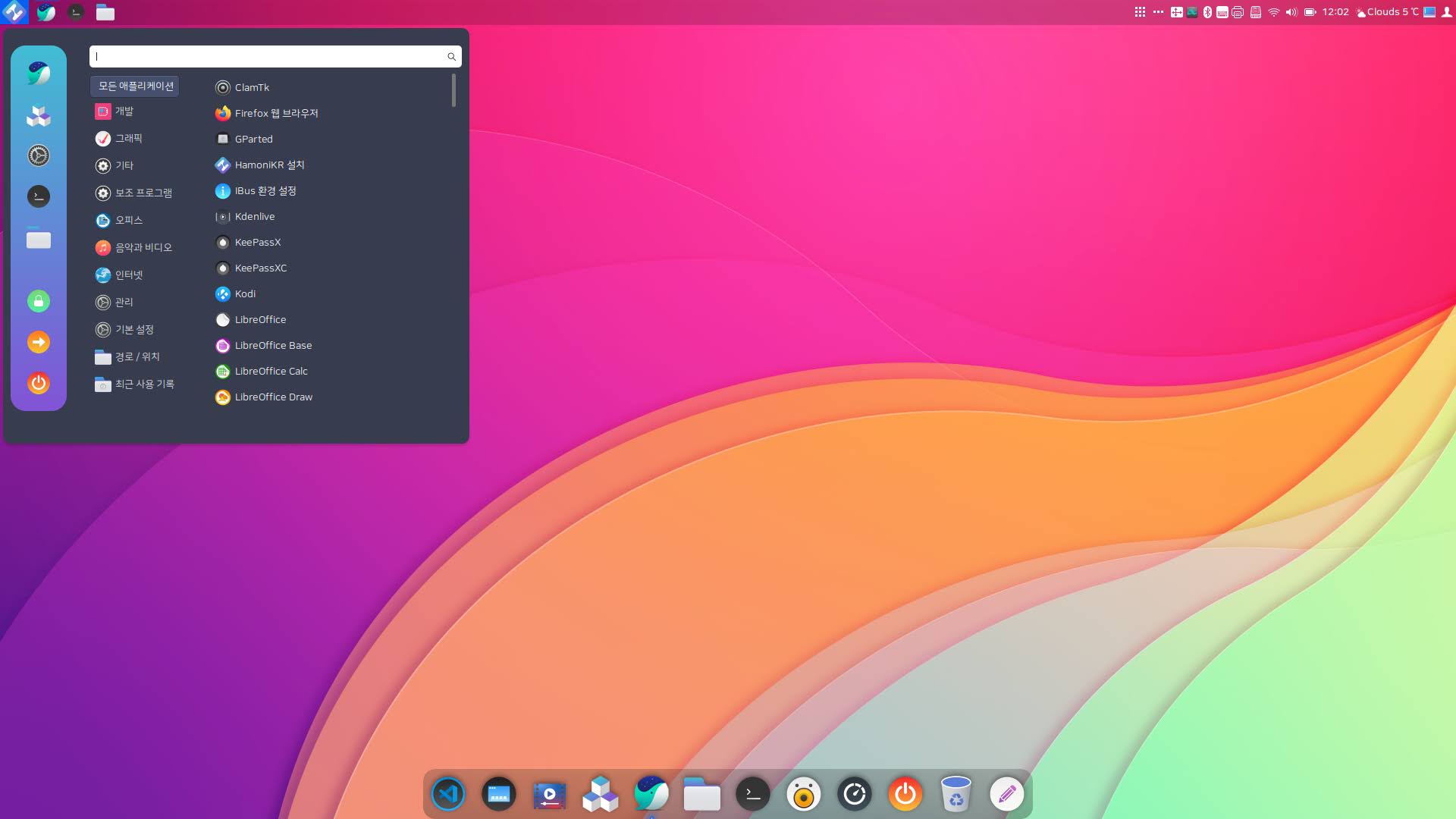Click green lock screen icon in menu sidebar

(39, 301)
